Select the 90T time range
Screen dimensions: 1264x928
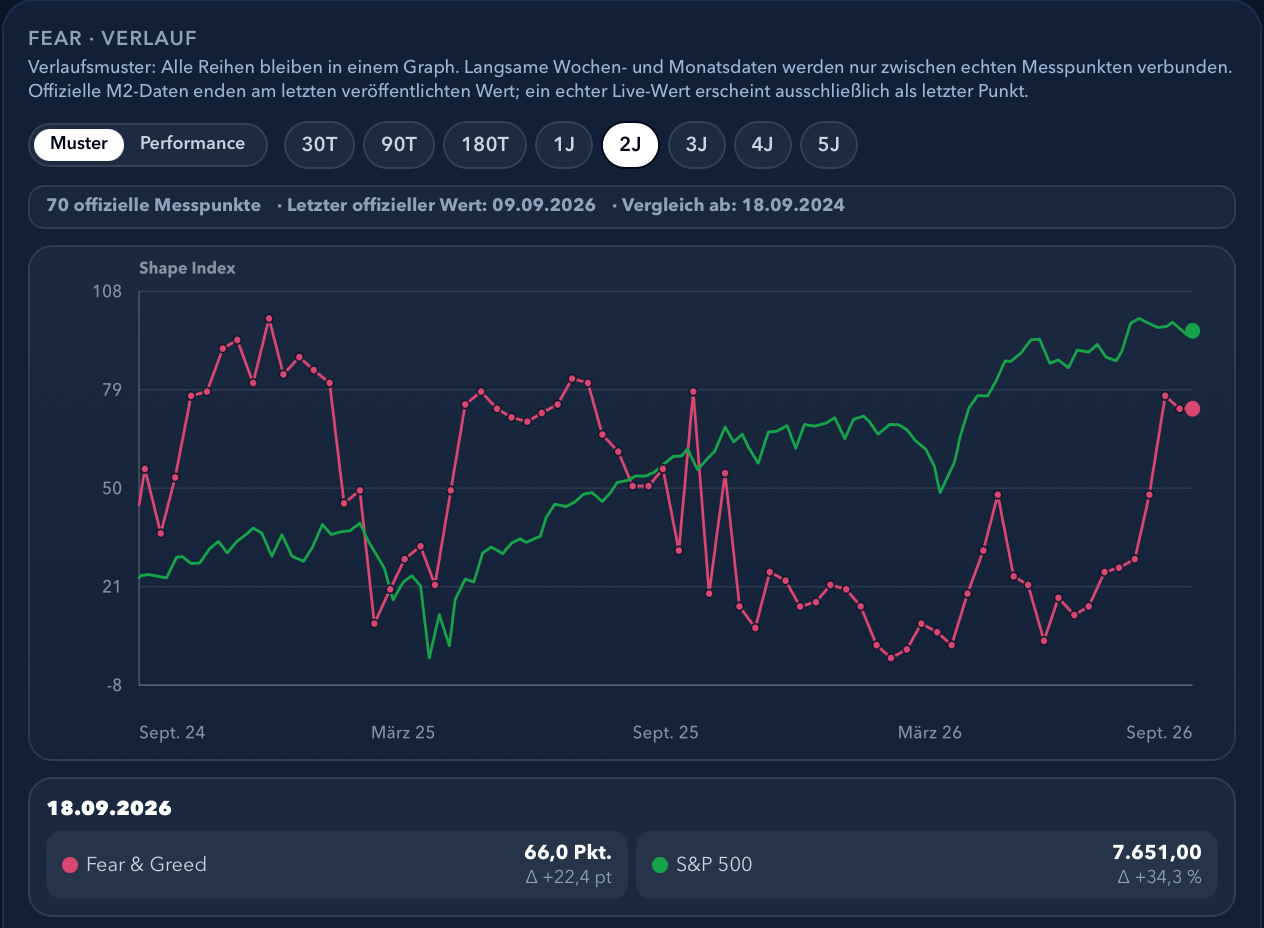click(x=399, y=145)
